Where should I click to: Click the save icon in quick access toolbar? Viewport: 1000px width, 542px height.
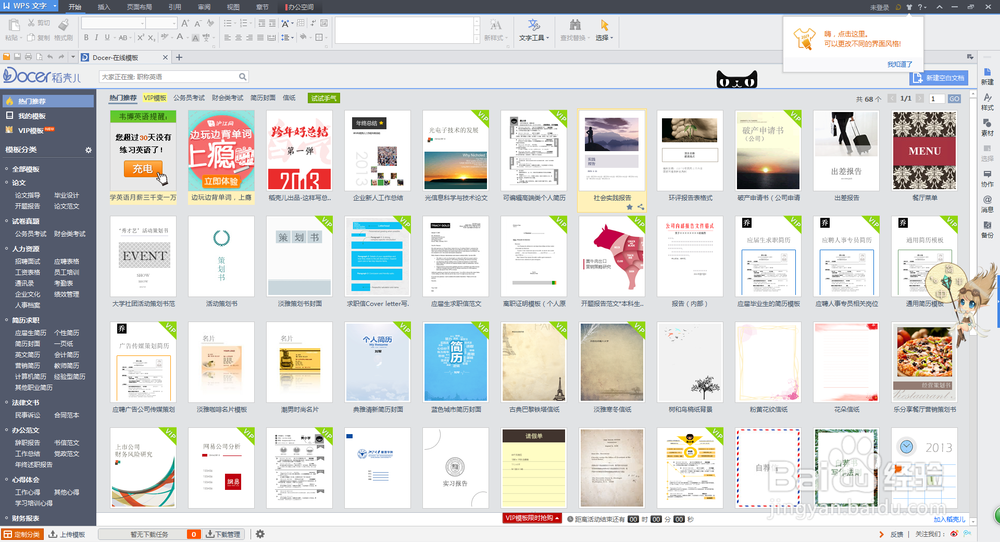pyautogui.click(x=17, y=57)
